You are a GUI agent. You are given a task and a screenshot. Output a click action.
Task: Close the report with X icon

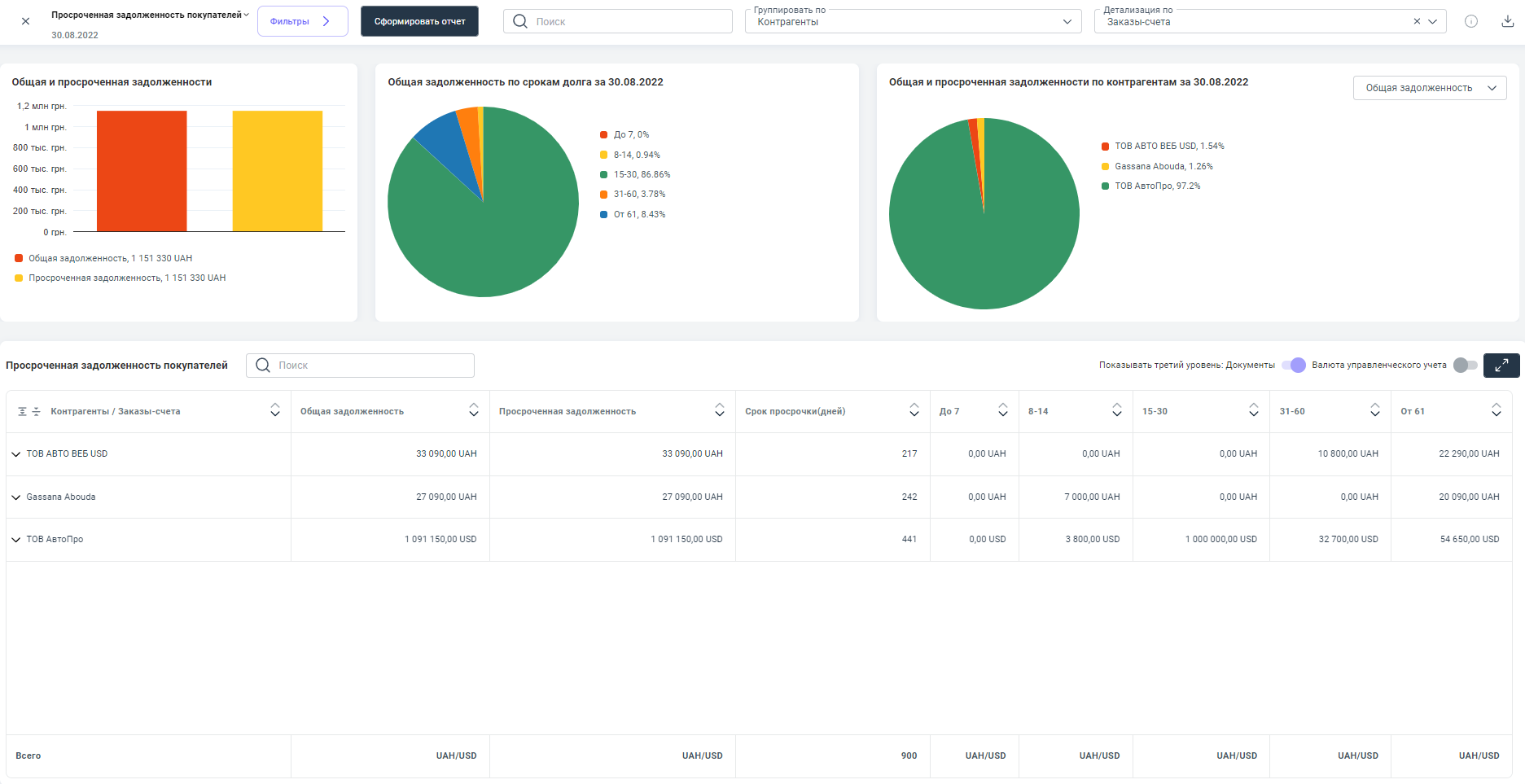pos(25,21)
